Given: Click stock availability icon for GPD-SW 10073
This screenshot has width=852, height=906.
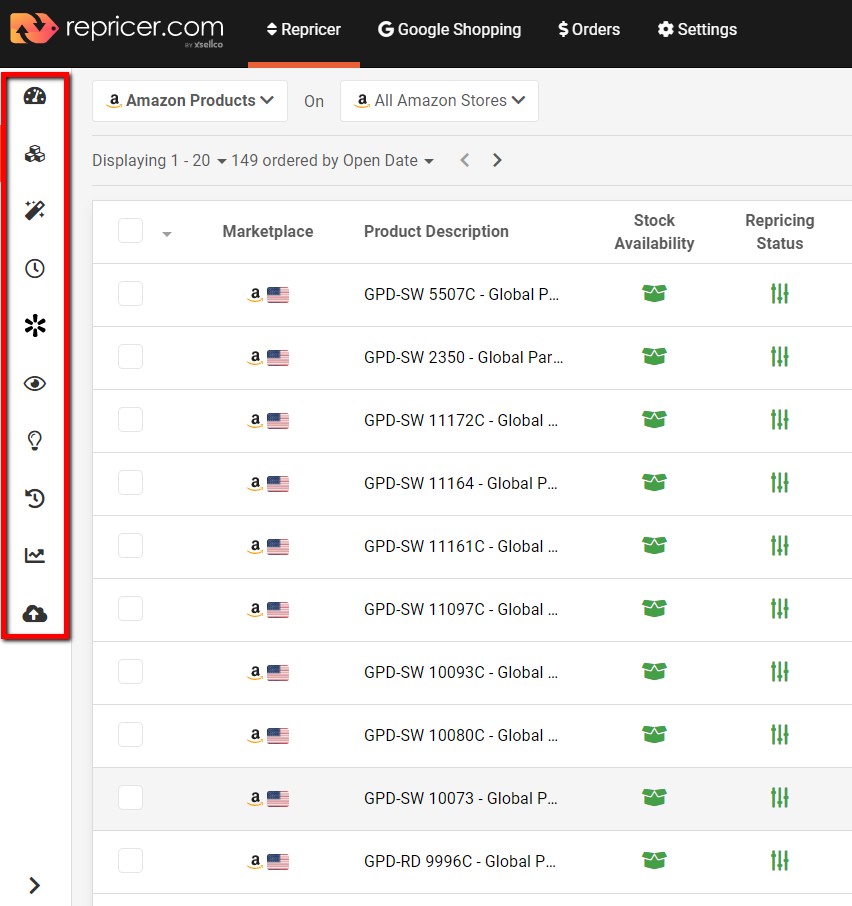Looking at the screenshot, I should pyautogui.click(x=654, y=797).
